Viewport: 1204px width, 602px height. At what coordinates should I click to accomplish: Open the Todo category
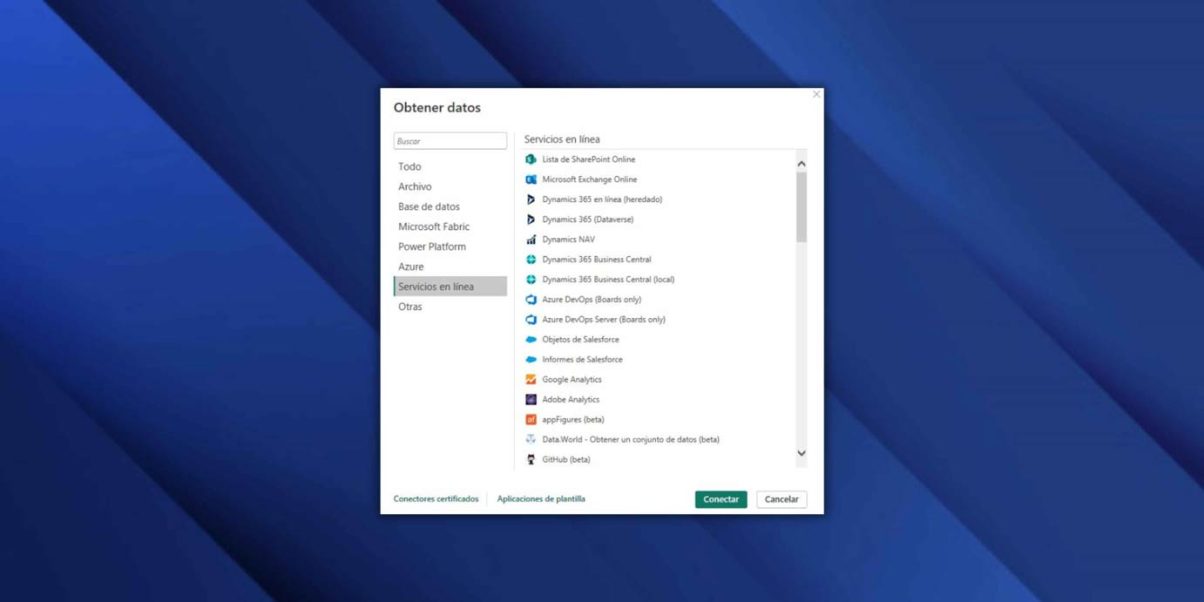pyautogui.click(x=410, y=167)
